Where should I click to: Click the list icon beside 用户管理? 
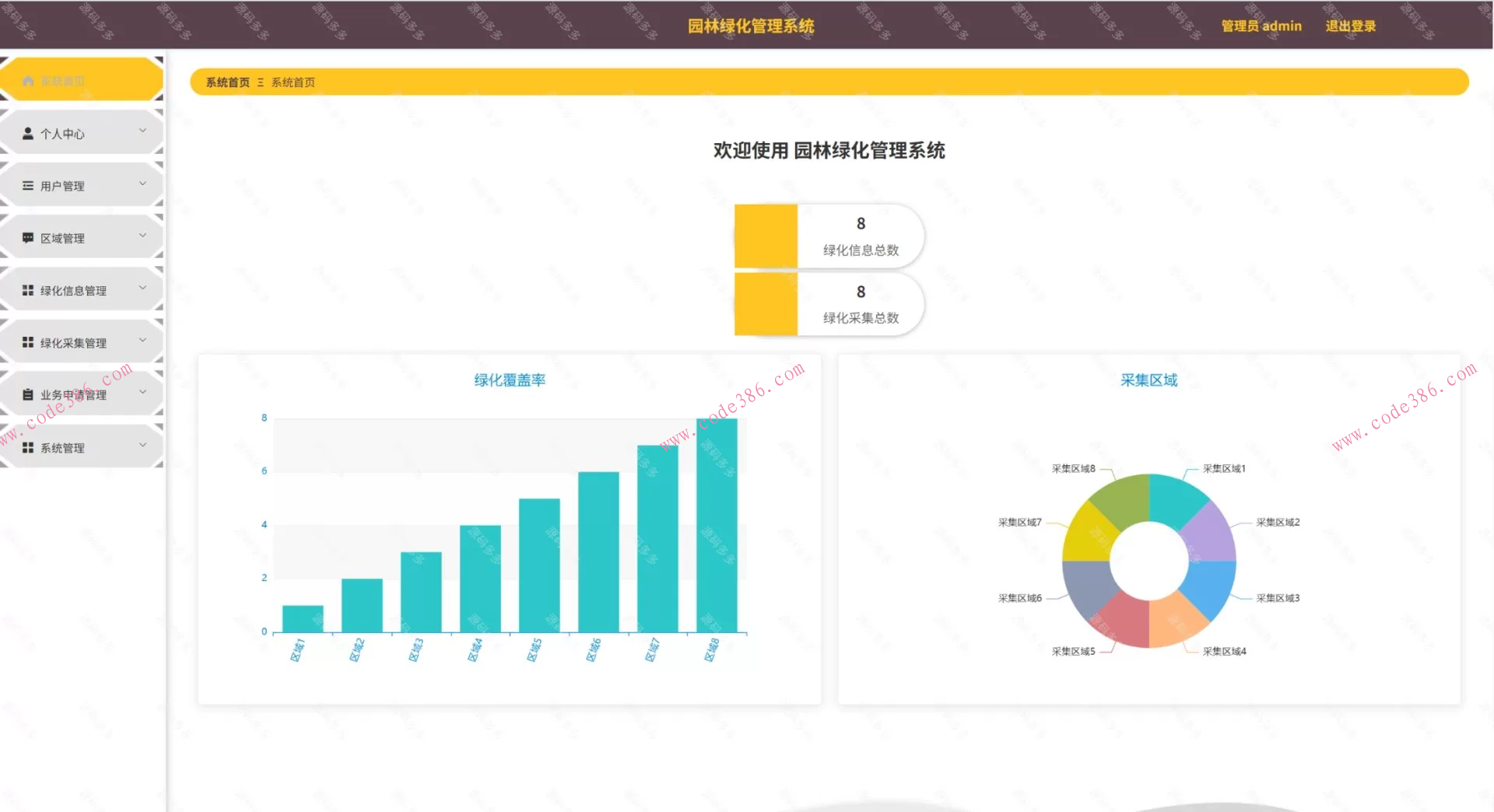pyautogui.click(x=28, y=186)
